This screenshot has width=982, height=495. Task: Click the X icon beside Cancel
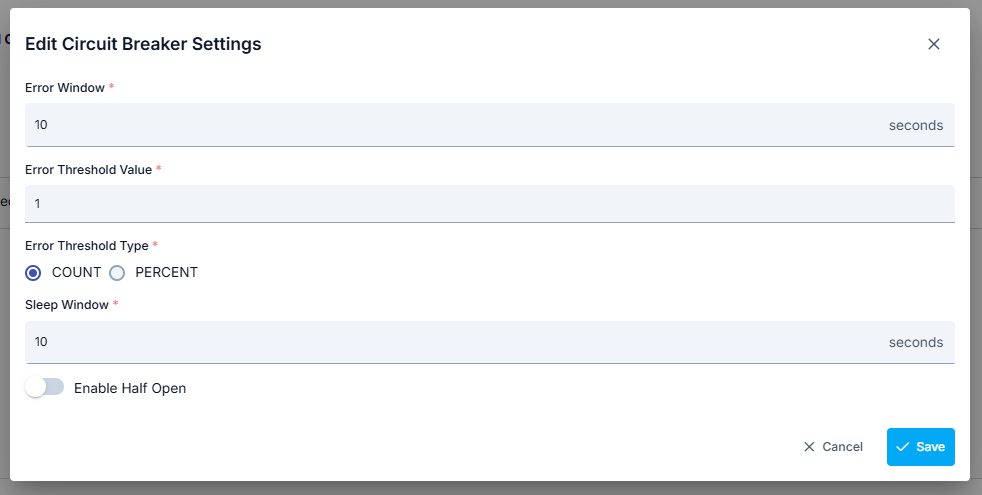(x=809, y=447)
